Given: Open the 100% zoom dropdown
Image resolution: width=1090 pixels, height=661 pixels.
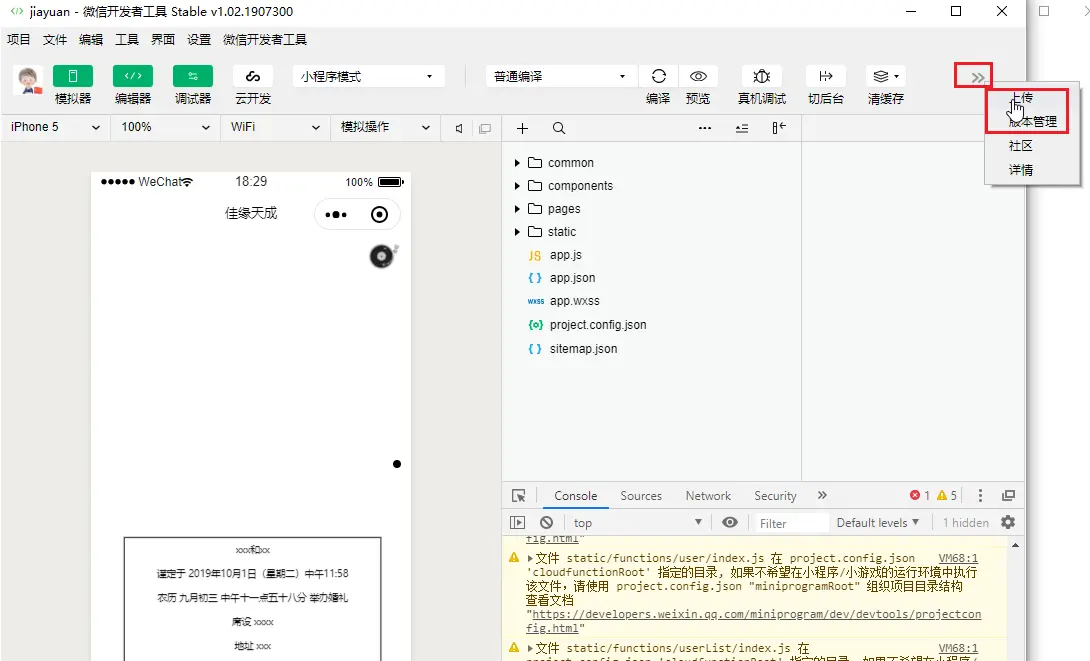Looking at the screenshot, I should 165,127.
